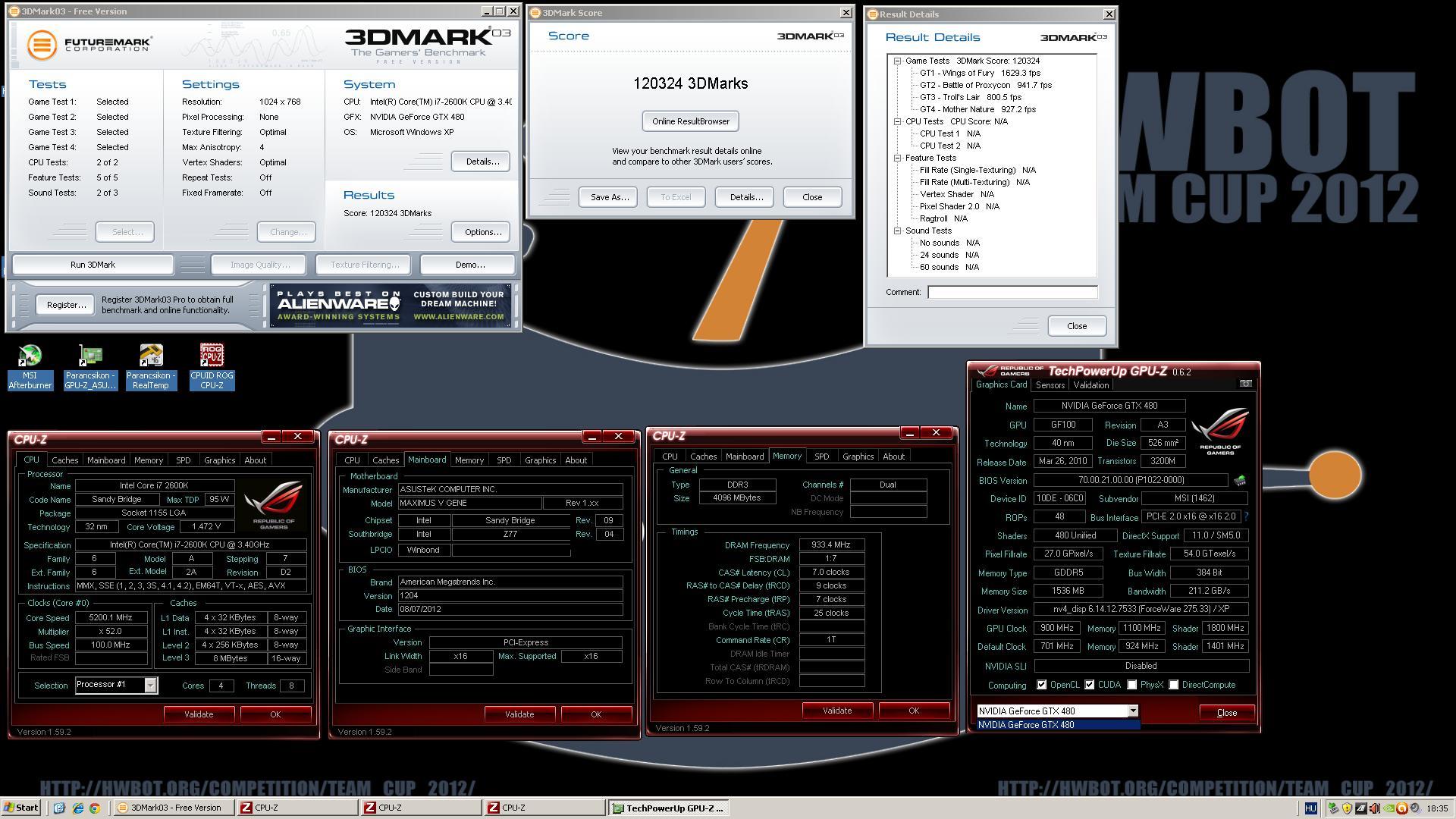The width and height of the screenshot is (1456, 819).
Task: Click the Safely Remove Hardware tray icon
Action: [1333, 808]
